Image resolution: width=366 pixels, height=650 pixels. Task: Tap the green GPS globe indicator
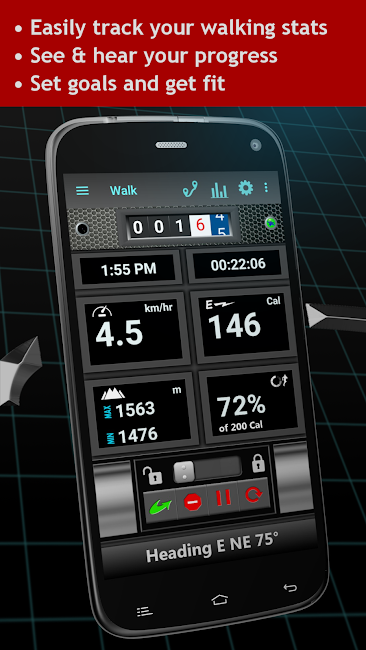pos(271,223)
